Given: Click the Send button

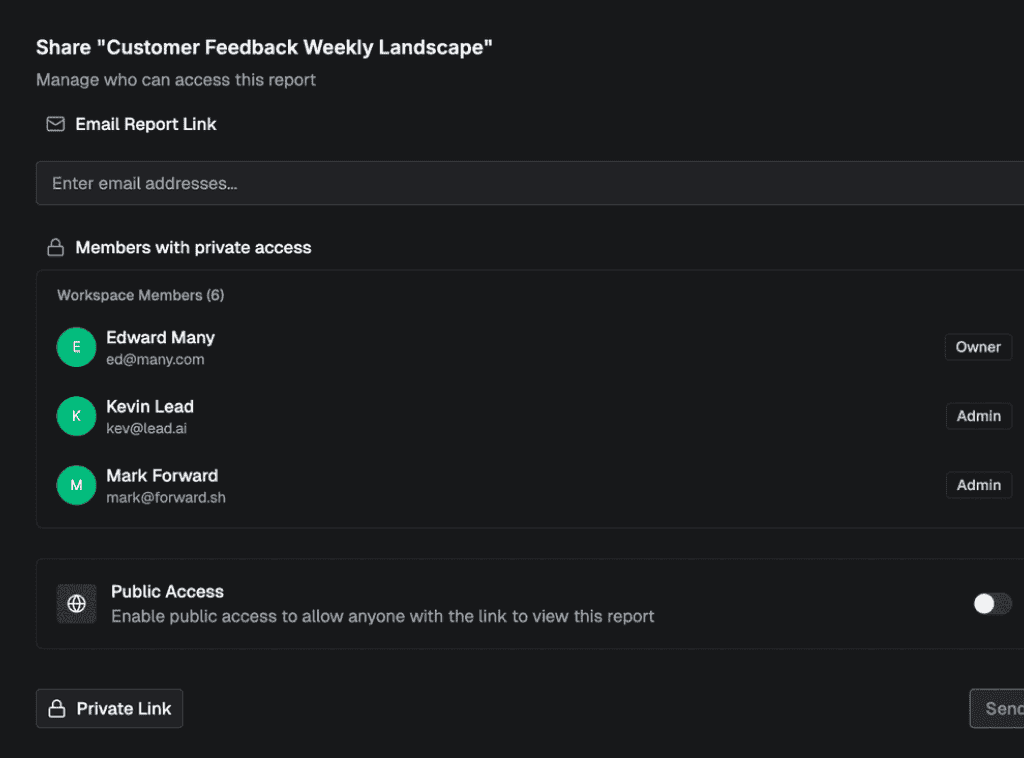Looking at the screenshot, I should [x=997, y=708].
